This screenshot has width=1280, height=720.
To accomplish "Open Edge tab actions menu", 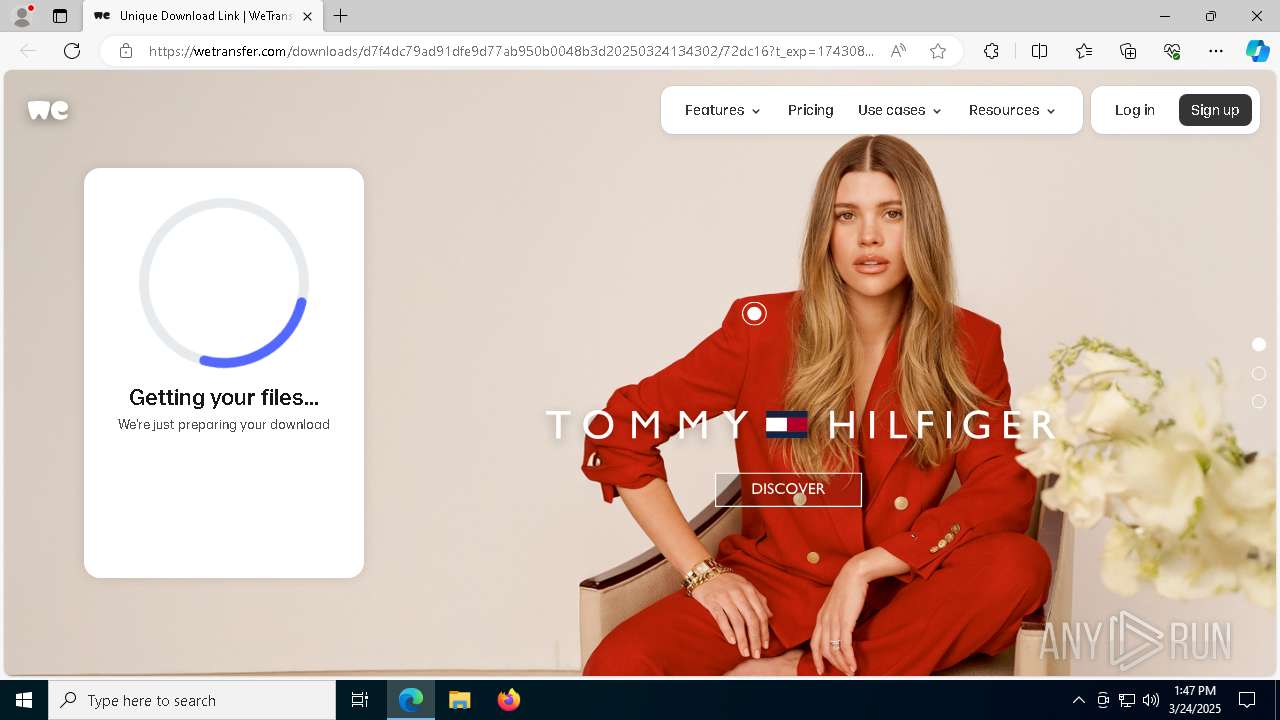I will [x=60, y=16].
